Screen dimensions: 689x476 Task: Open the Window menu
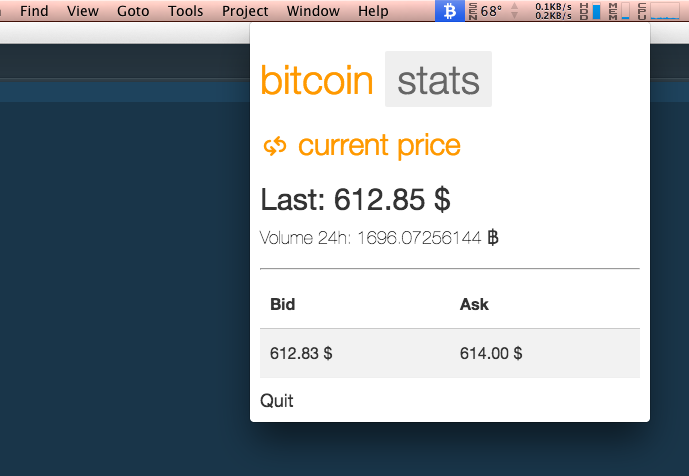point(313,11)
